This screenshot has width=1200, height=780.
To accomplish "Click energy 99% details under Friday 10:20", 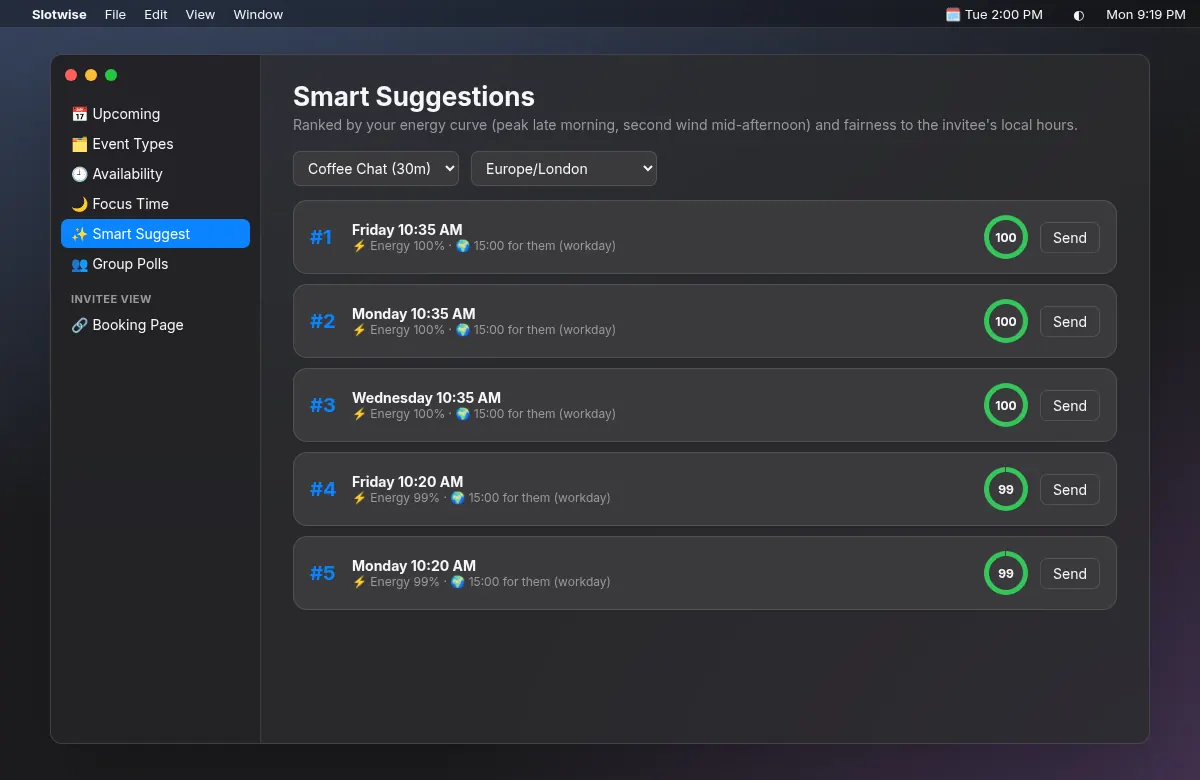I will [x=481, y=498].
